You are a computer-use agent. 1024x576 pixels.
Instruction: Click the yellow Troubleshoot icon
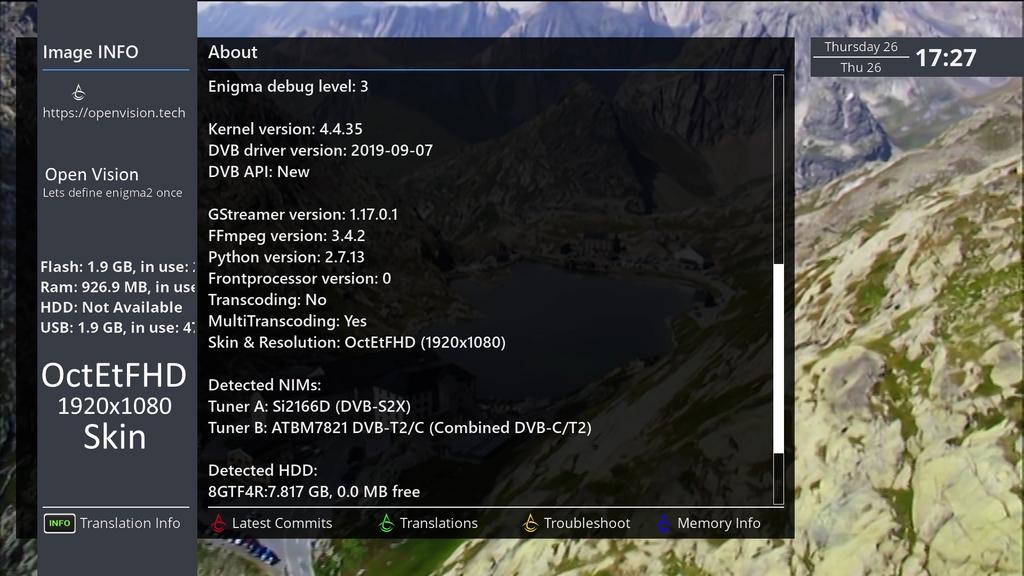coord(530,523)
